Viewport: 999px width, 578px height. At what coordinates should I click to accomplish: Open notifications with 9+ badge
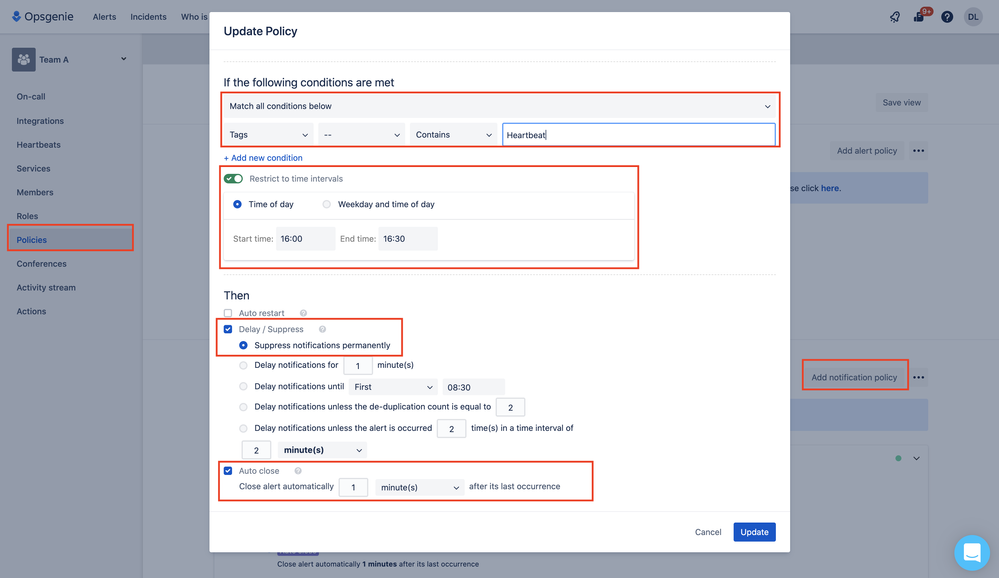pyautogui.click(x=921, y=16)
